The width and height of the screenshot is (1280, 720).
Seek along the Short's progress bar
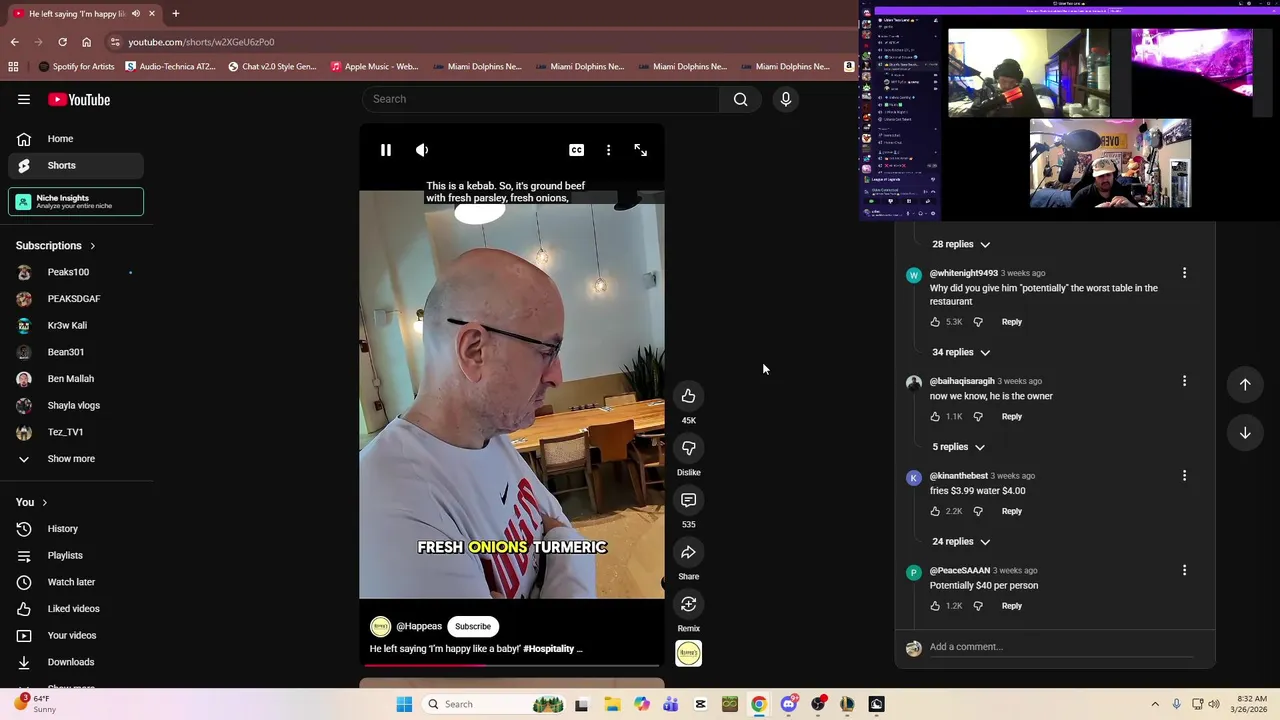(x=510, y=664)
